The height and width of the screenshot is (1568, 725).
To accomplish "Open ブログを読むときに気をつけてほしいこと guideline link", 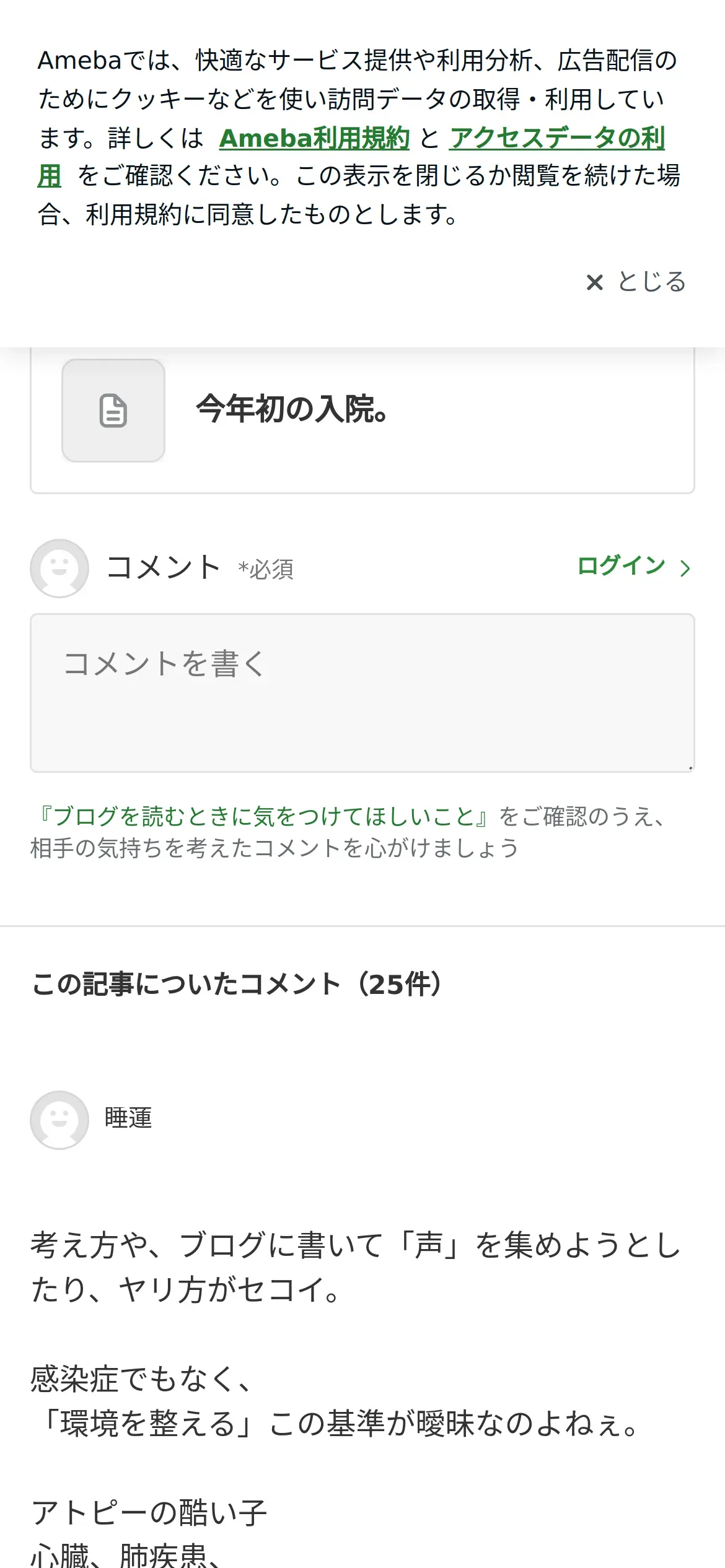I will click(x=264, y=816).
